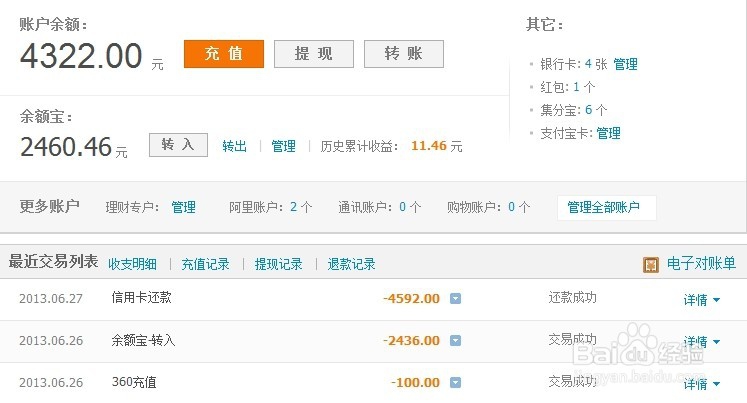
Task: Expand 详情 for the 余额宝-转入 row
Action: [x=702, y=342]
